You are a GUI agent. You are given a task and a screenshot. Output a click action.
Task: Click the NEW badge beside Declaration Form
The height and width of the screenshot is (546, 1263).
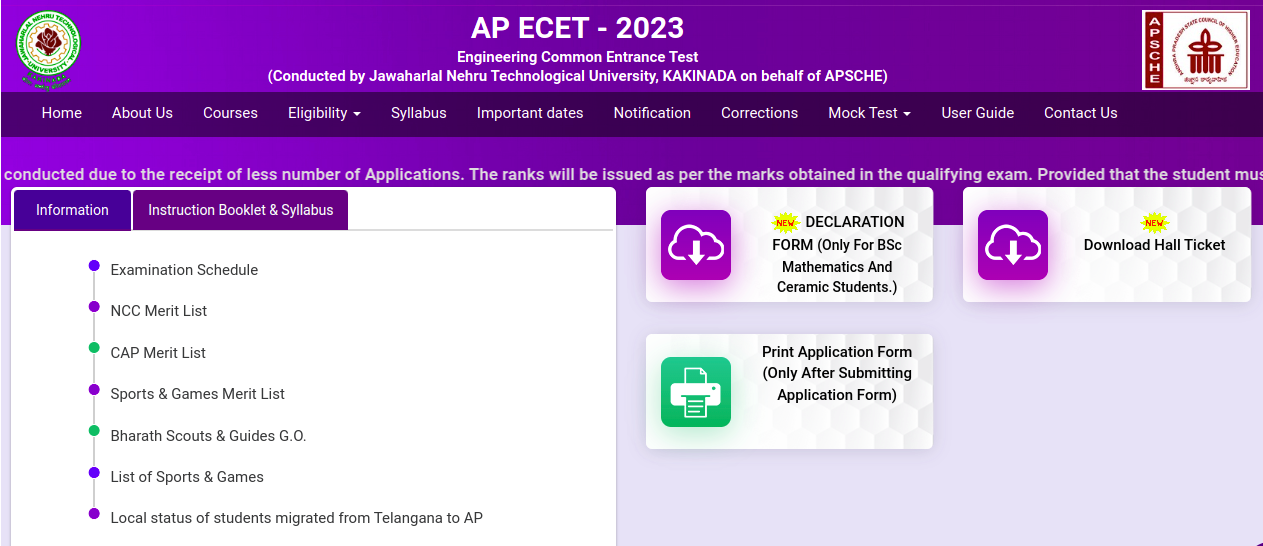pos(786,222)
